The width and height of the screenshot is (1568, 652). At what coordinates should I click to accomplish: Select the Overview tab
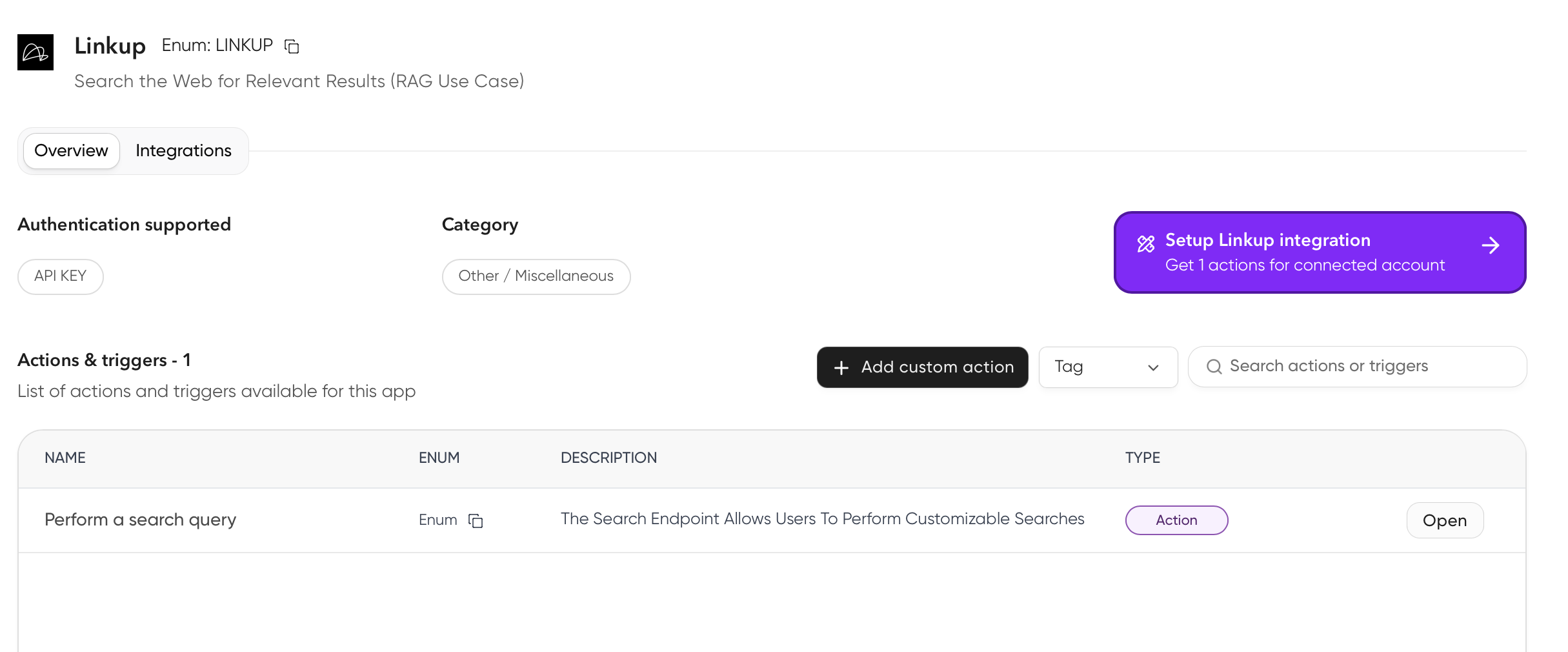click(71, 150)
